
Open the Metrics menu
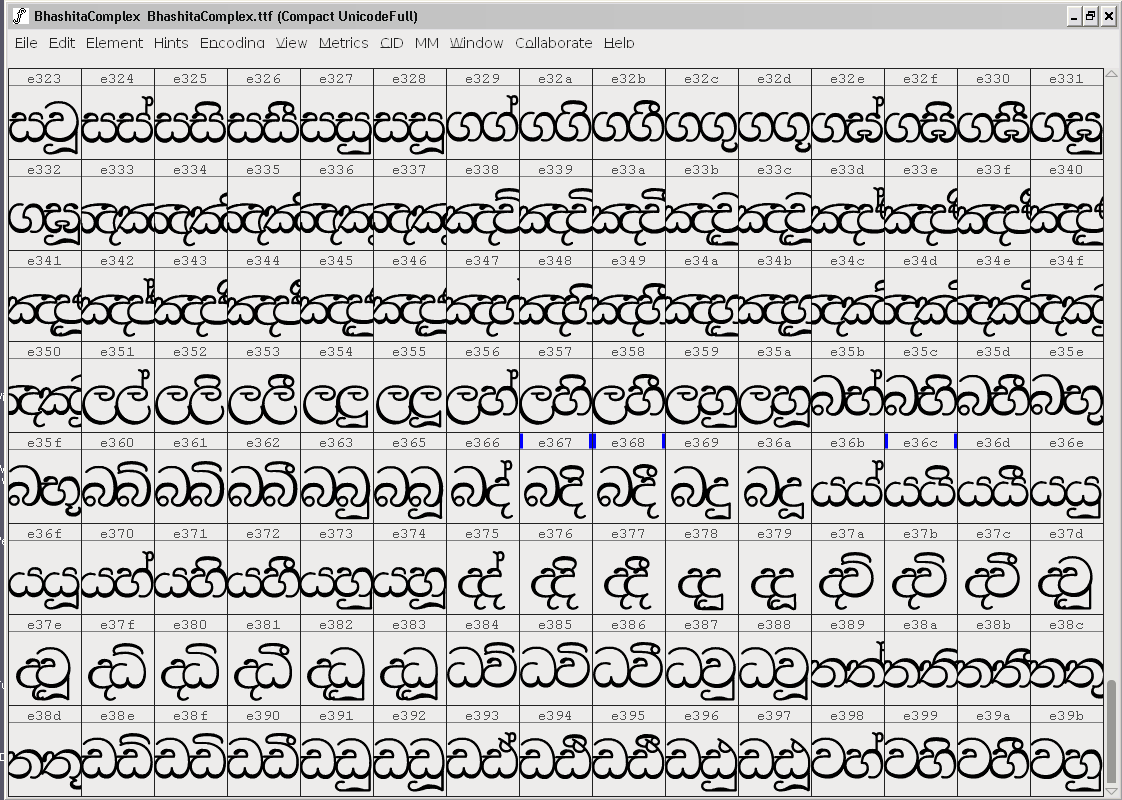pyautogui.click(x=343, y=43)
